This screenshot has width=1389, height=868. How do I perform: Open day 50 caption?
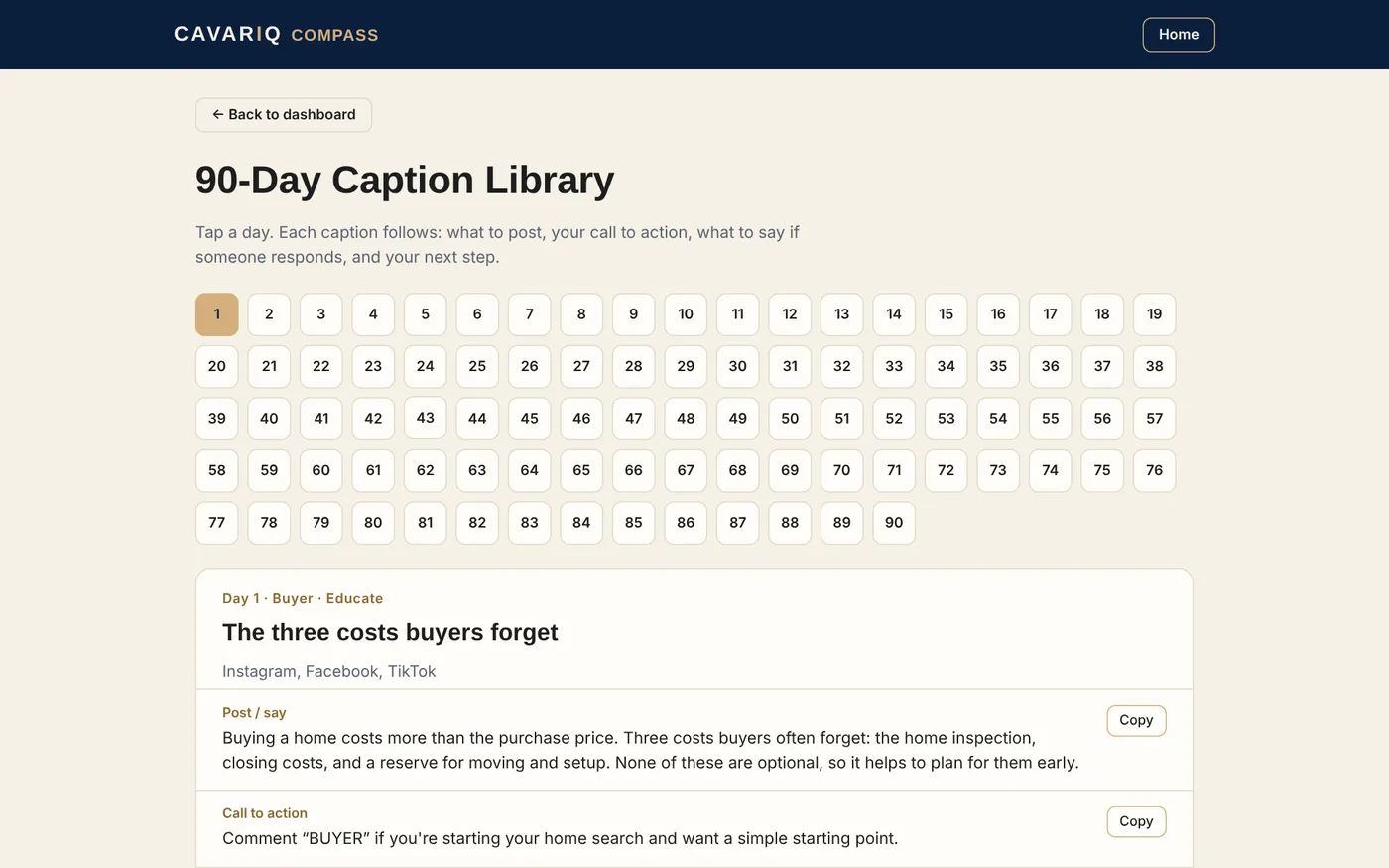pos(790,419)
